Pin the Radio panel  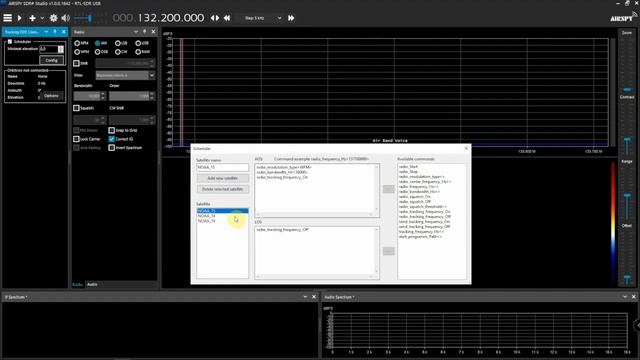(x=144, y=32)
